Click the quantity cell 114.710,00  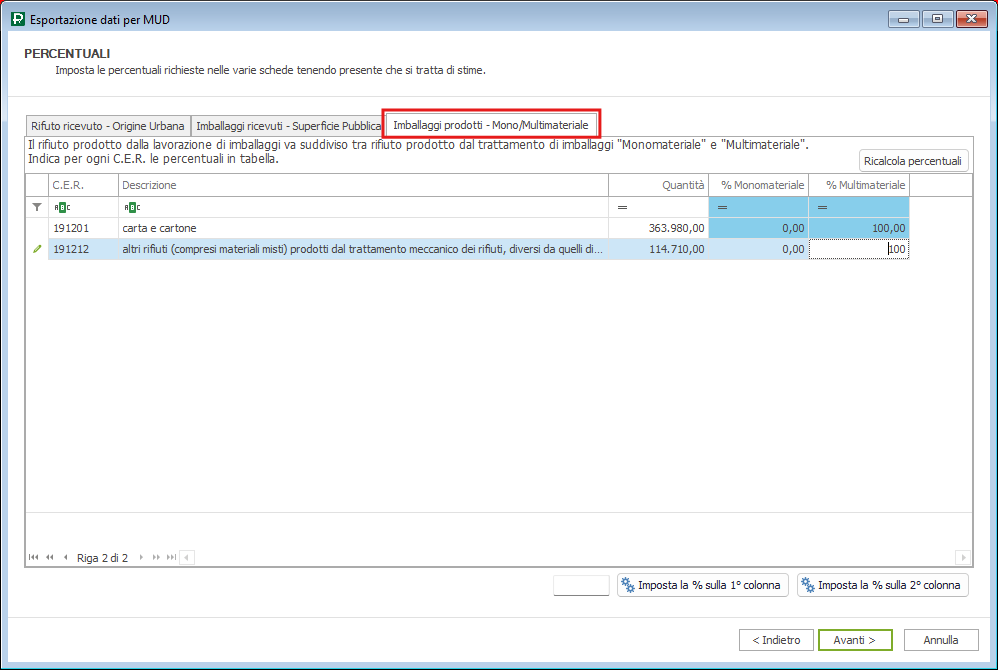point(658,249)
